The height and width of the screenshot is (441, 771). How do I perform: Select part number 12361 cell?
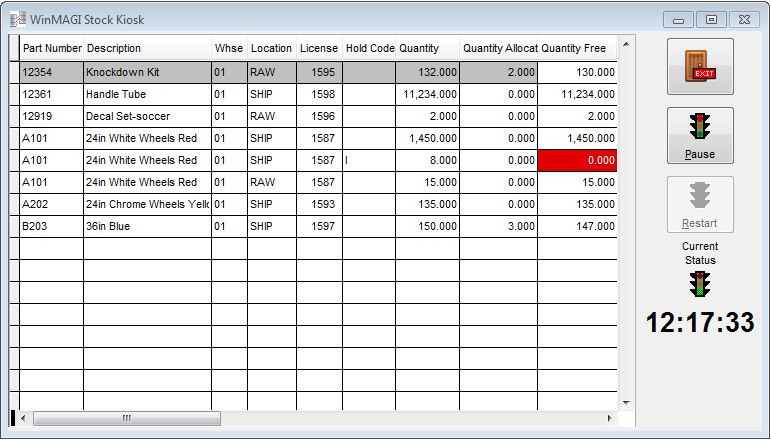[x=52, y=94]
